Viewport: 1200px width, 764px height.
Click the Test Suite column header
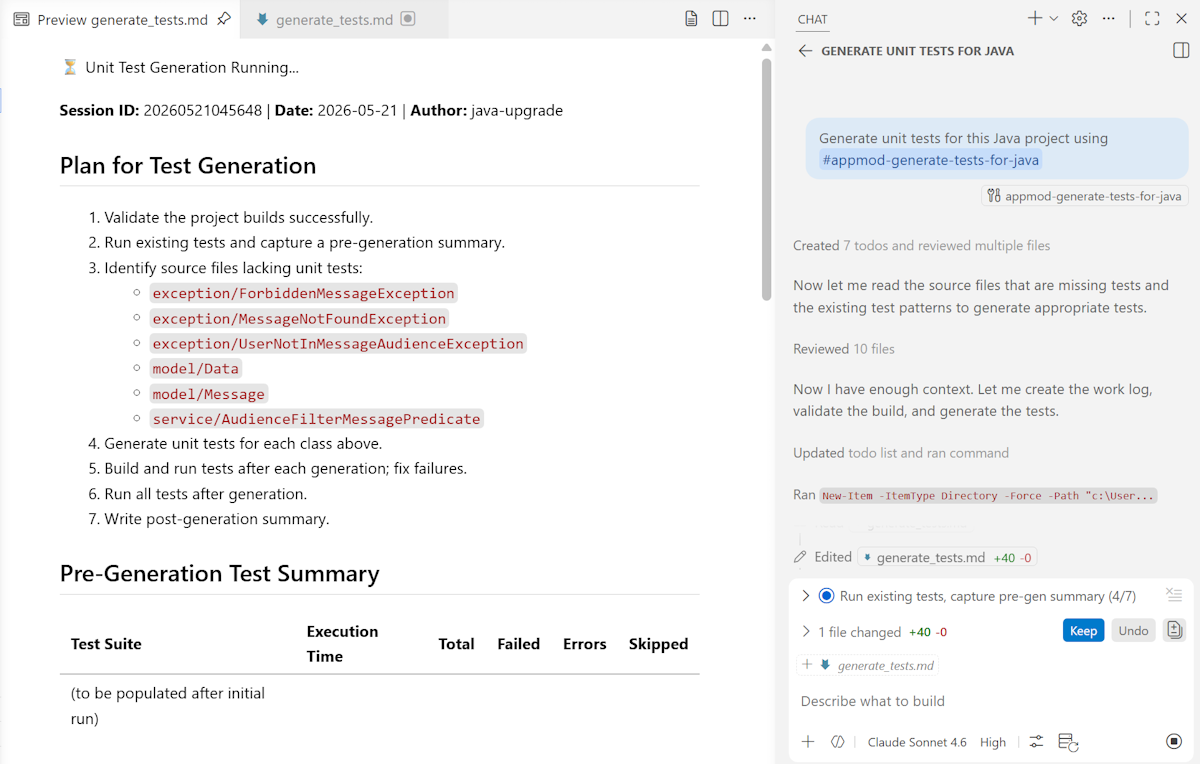point(106,644)
